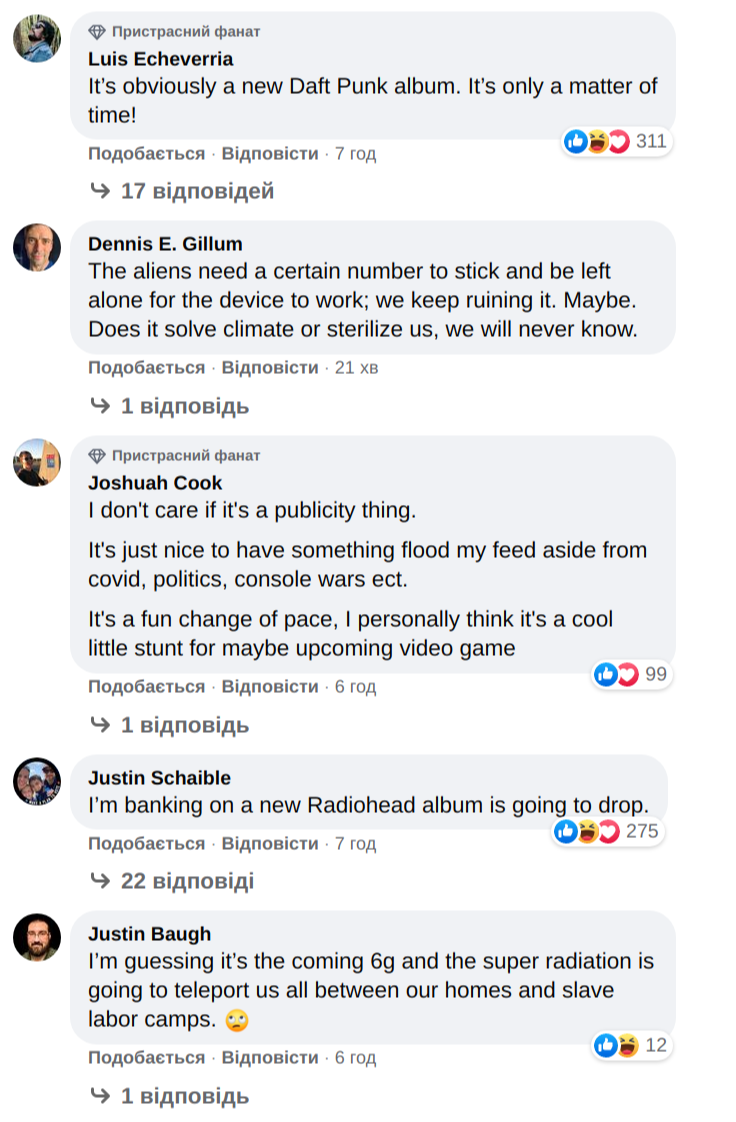
Task: Click the '21 хв' timestamp on Dennis's comment
Action: click(357, 368)
